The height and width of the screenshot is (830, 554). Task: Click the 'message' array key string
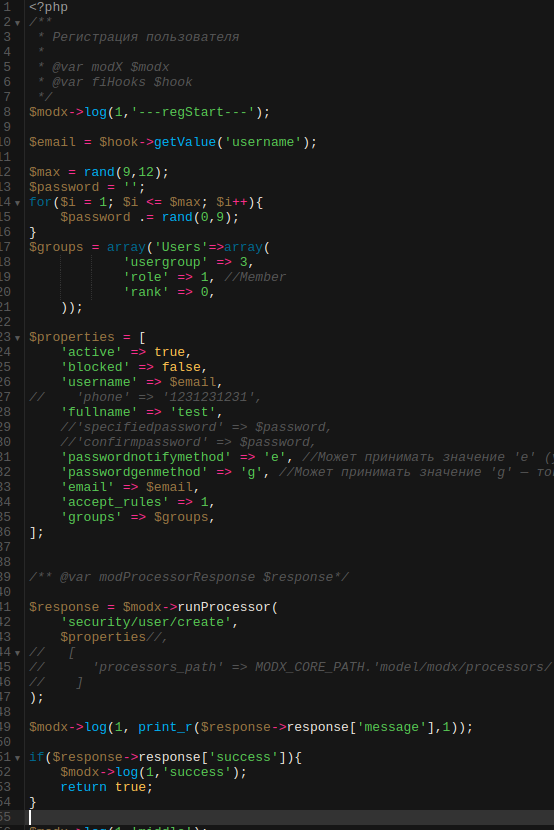[392, 727]
